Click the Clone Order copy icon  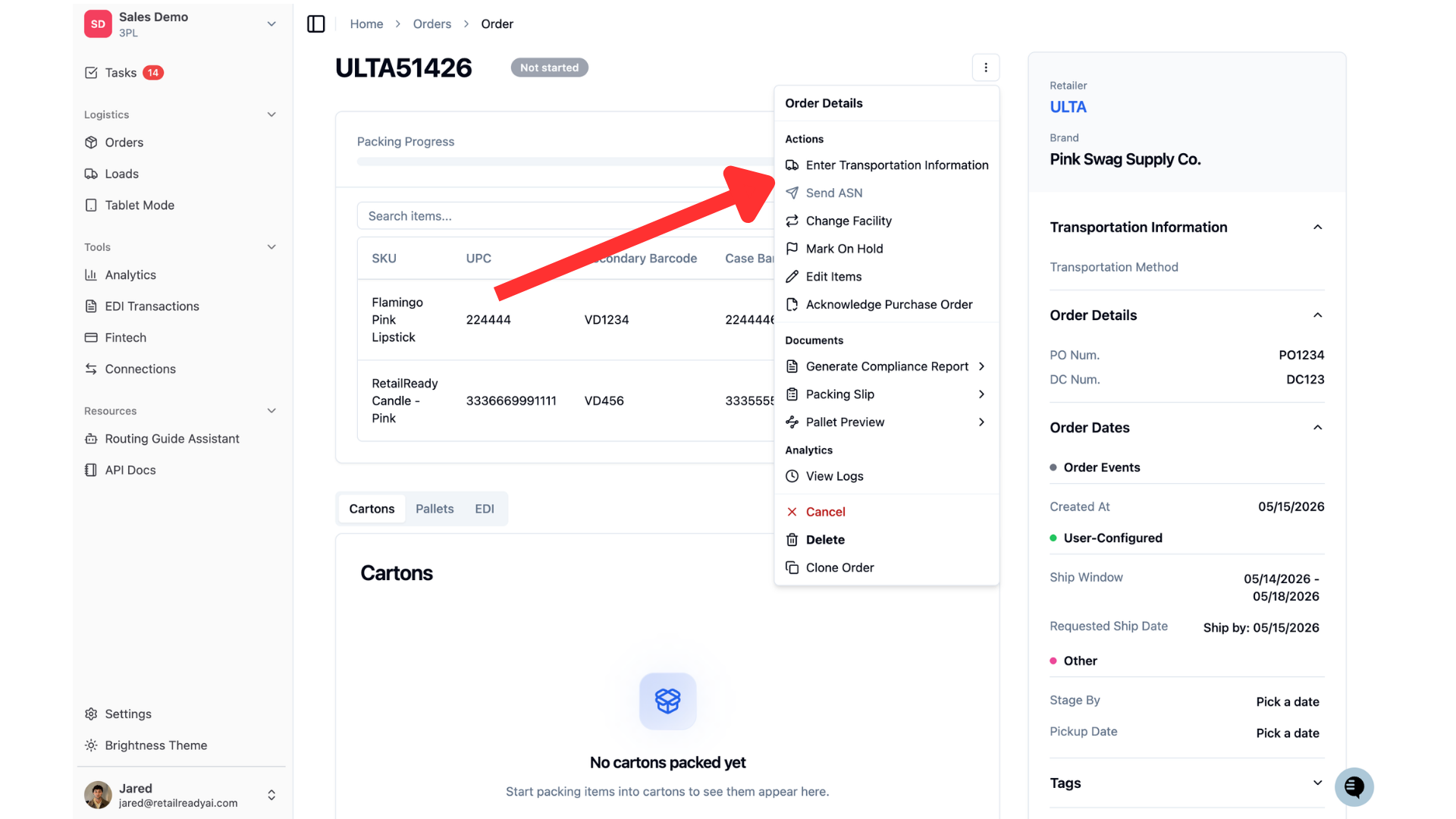pos(792,568)
